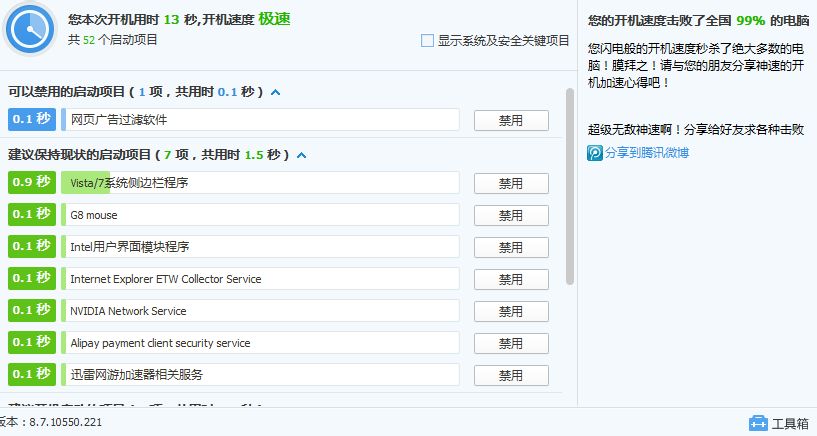Click the 0.9 秒 green time badge

click(x=32, y=182)
